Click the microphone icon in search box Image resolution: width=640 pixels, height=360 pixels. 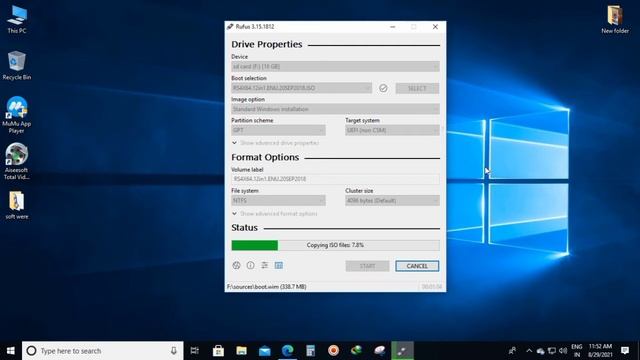click(x=173, y=351)
